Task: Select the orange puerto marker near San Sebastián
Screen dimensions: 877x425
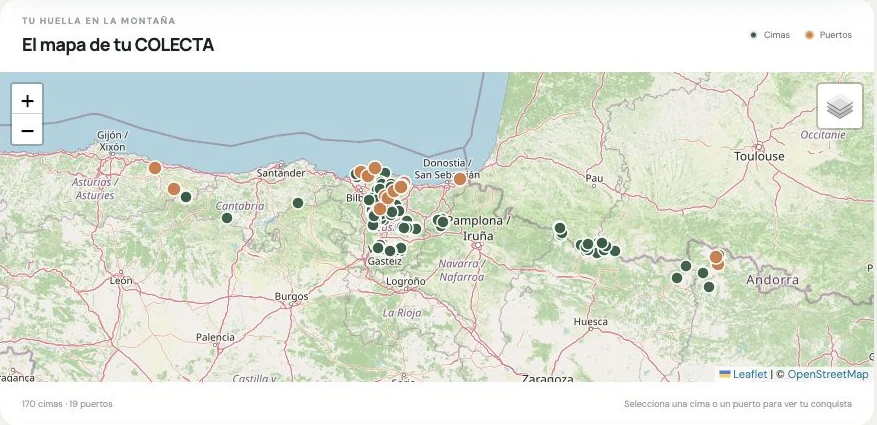Action: 460,179
